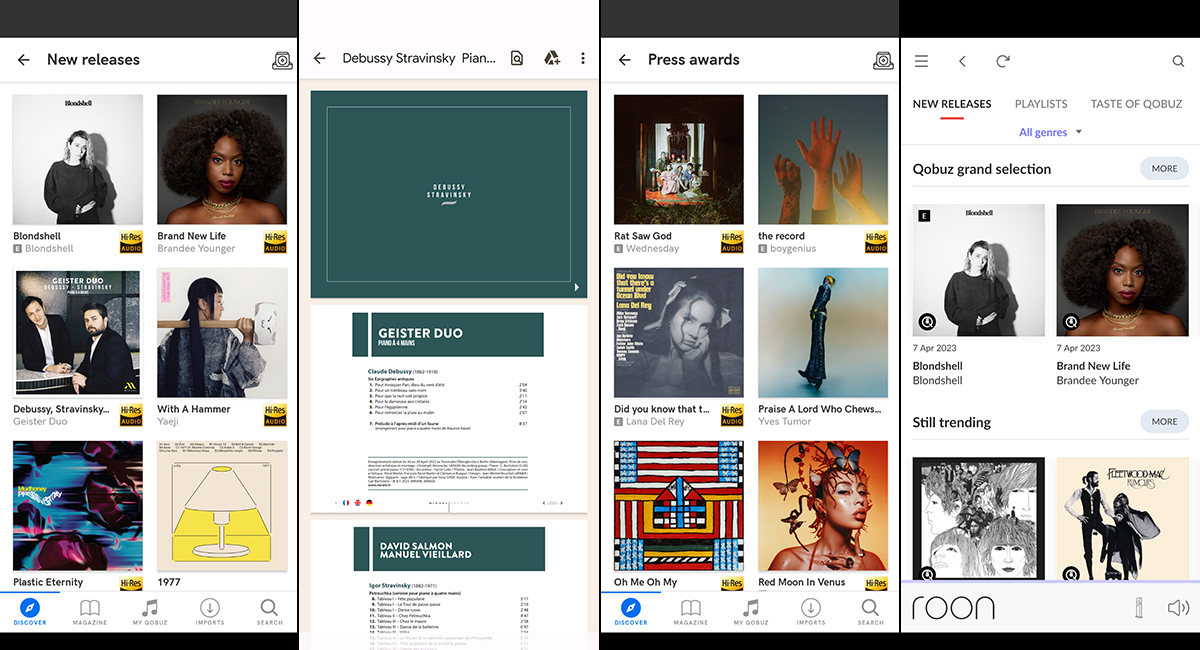The height and width of the screenshot is (650, 1200).
Task: Open the Rat Saw God album cover
Action: pyautogui.click(x=679, y=160)
